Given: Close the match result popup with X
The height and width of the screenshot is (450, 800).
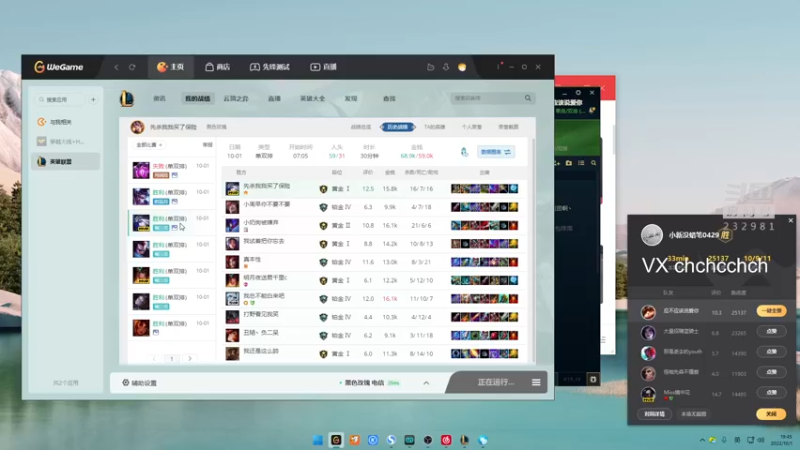Looking at the screenshot, I should click(x=791, y=220).
